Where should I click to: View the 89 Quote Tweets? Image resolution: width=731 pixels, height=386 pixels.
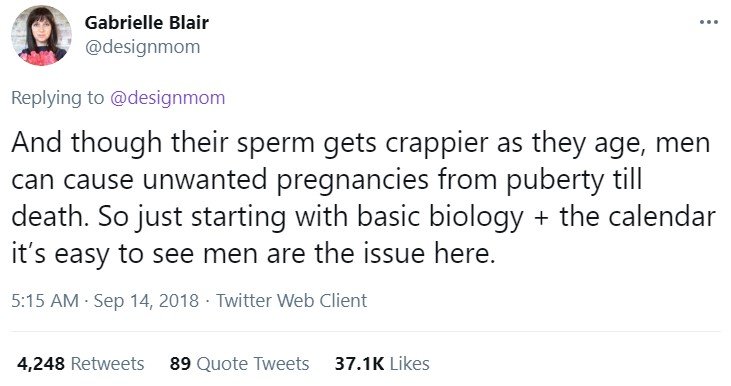pos(240,364)
